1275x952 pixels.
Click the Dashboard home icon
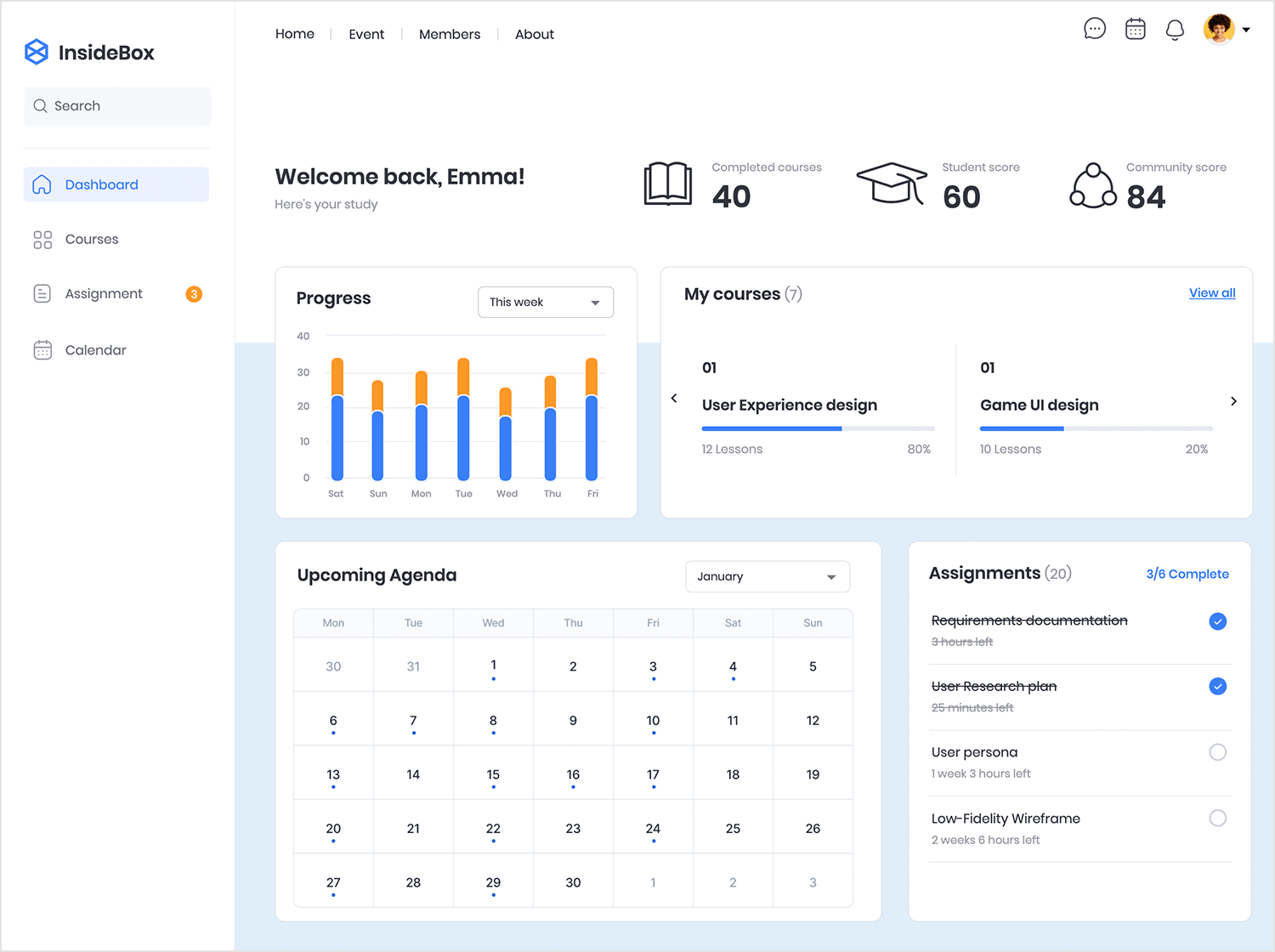(42, 184)
